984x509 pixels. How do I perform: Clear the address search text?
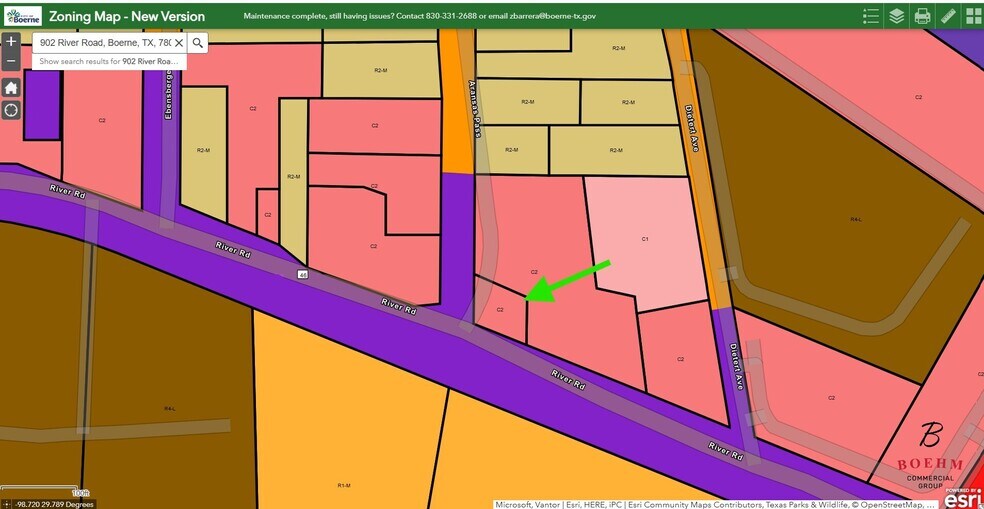[179, 43]
